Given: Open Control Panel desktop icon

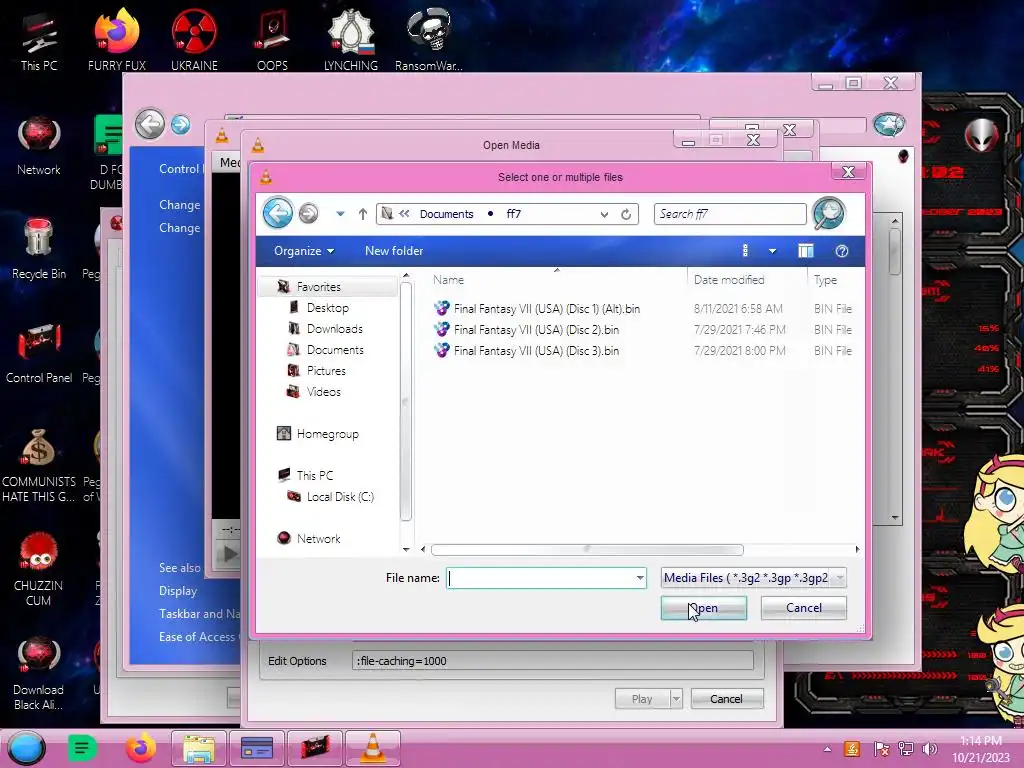Looking at the screenshot, I should 39,353.
